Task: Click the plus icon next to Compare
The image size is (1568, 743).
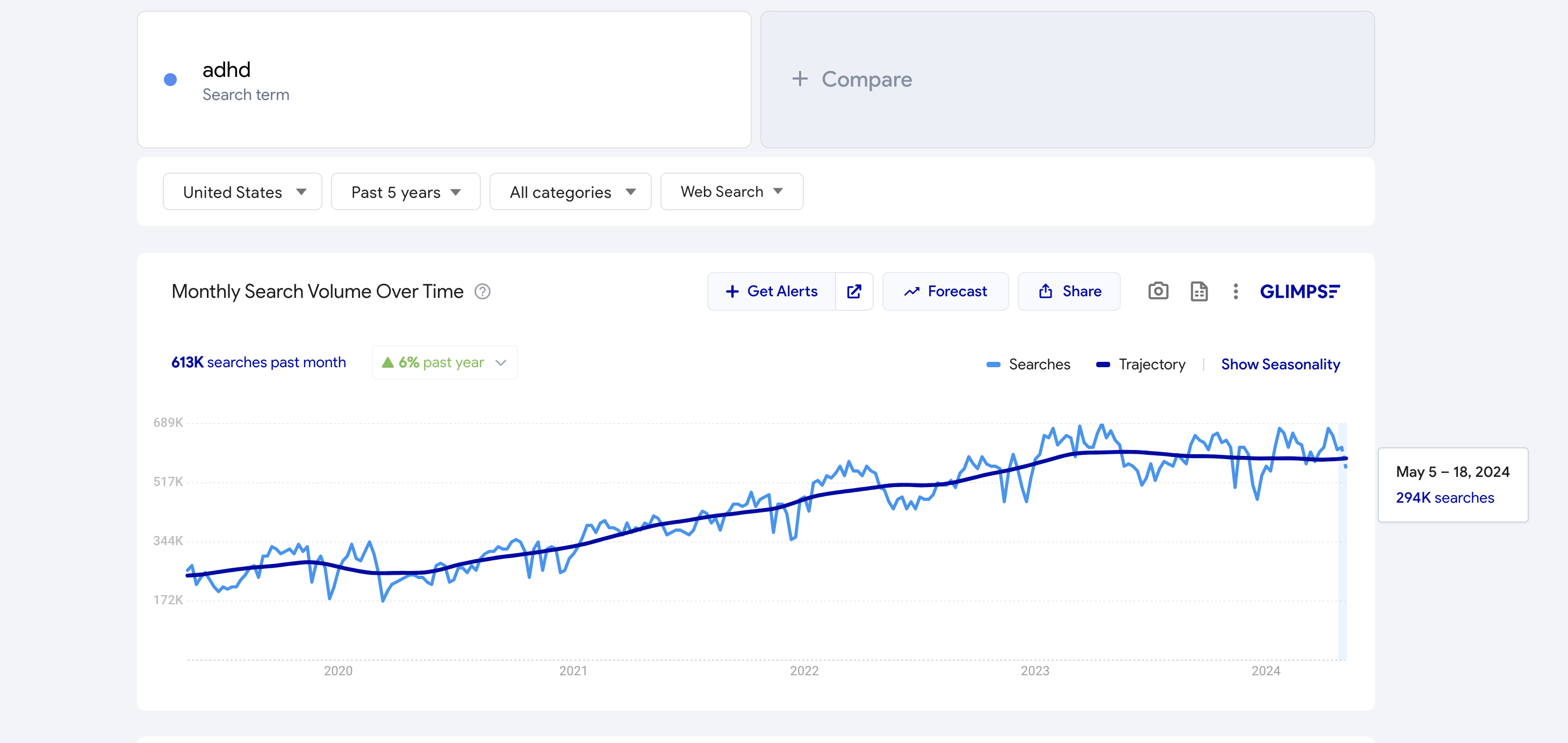Action: coord(799,78)
